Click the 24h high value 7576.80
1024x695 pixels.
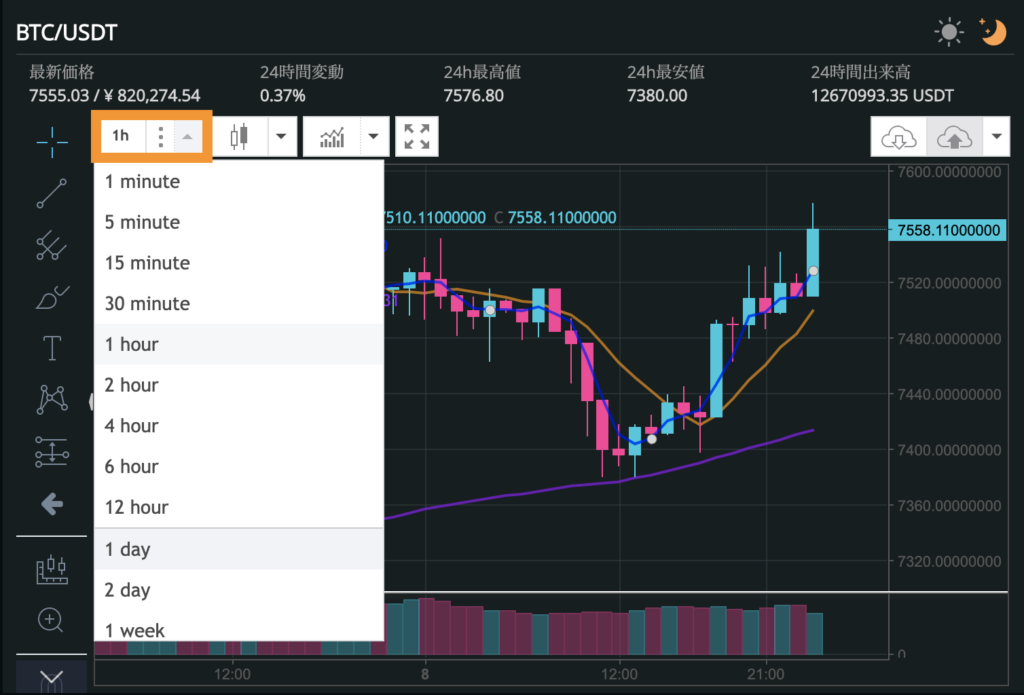(x=473, y=96)
